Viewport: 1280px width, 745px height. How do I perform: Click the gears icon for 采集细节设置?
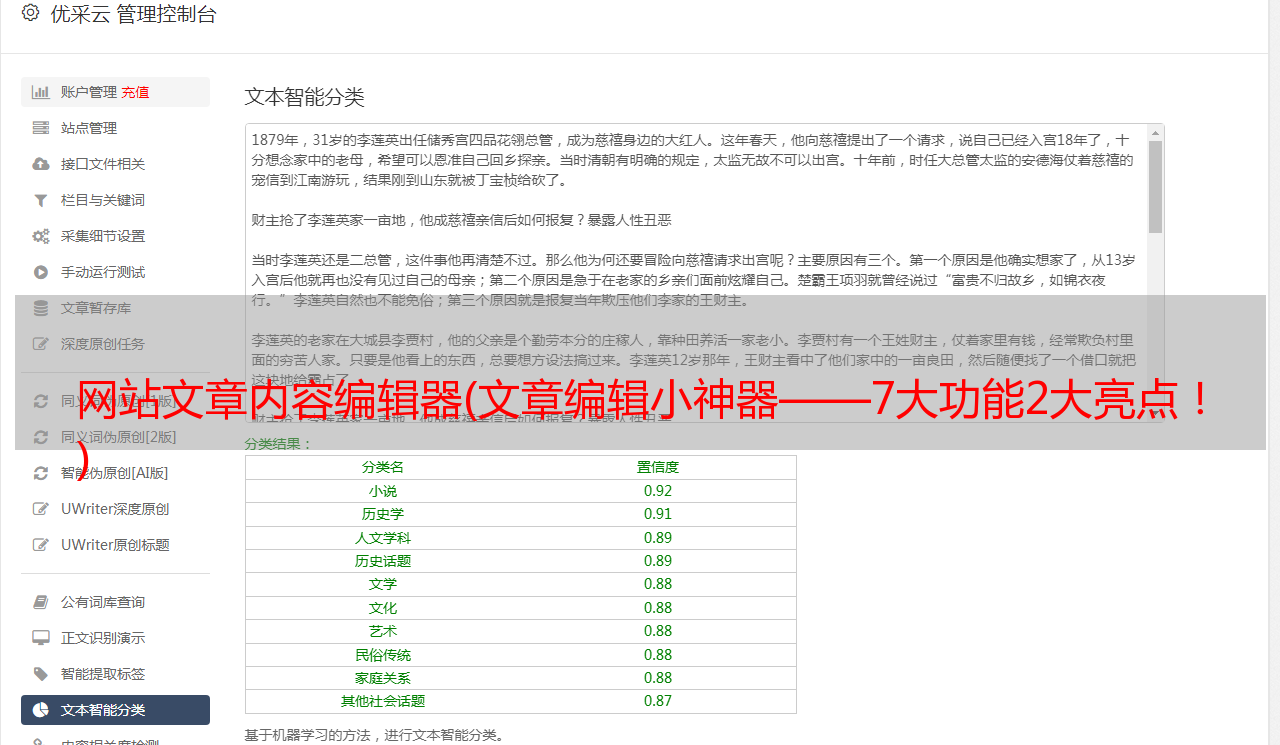click(x=41, y=236)
